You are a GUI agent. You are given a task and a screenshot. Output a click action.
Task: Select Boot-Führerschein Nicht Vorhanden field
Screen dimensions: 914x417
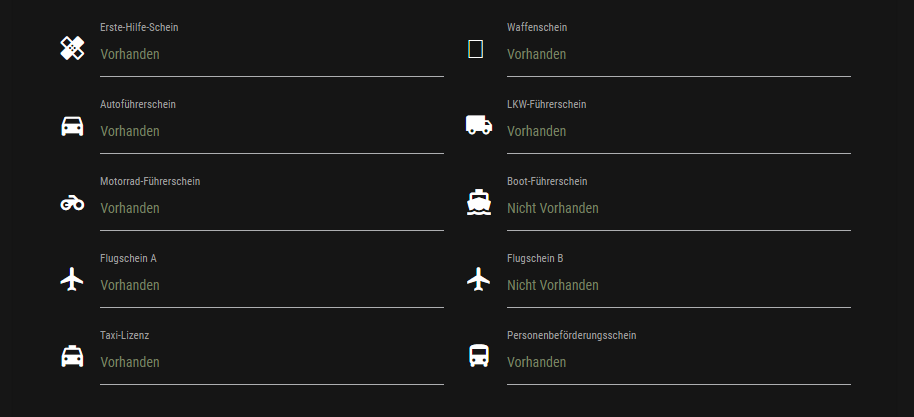click(x=678, y=208)
